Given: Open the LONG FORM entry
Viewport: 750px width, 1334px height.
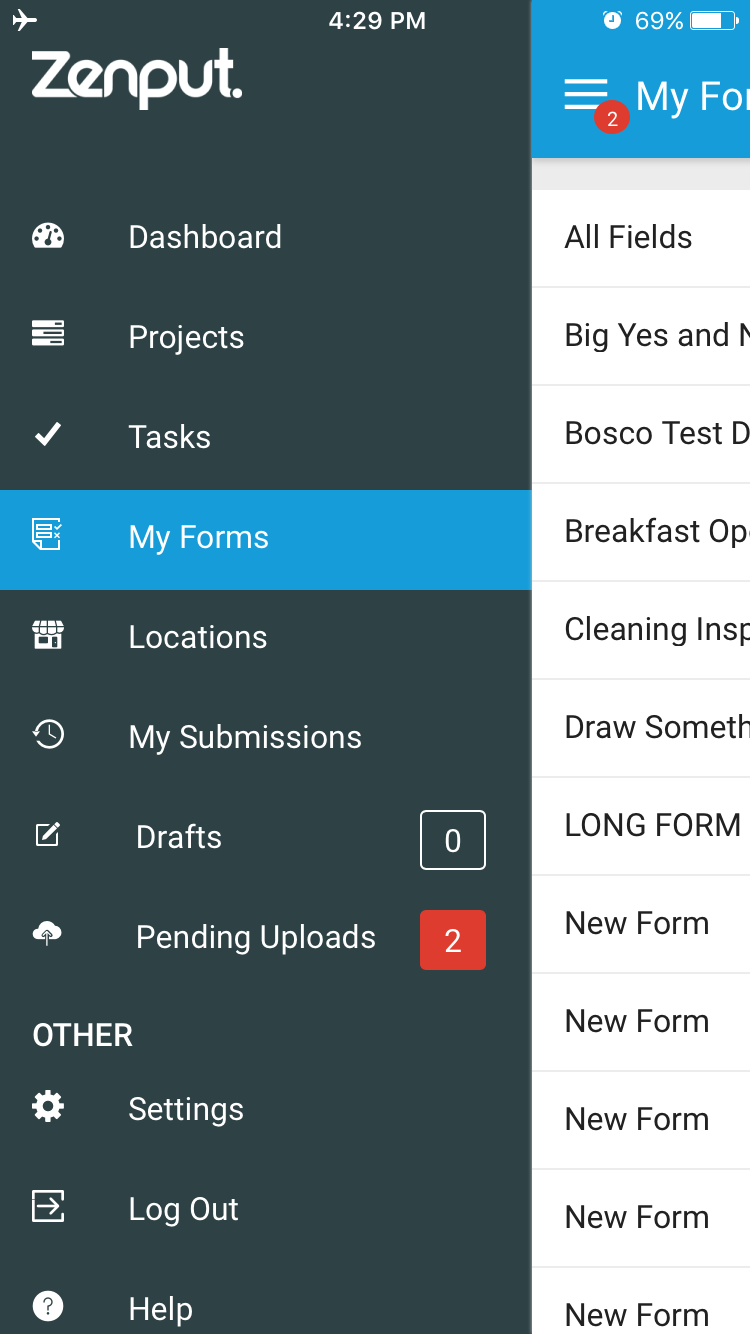Looking at the screenshot, I should (x=641, y=826).
